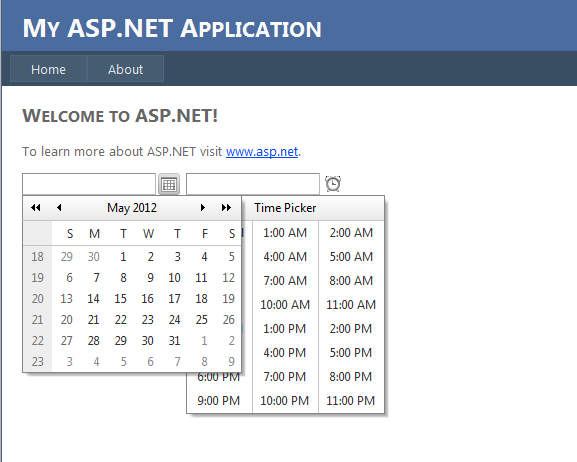
Task: Follow the www.asp.net link
Action: 262,152
